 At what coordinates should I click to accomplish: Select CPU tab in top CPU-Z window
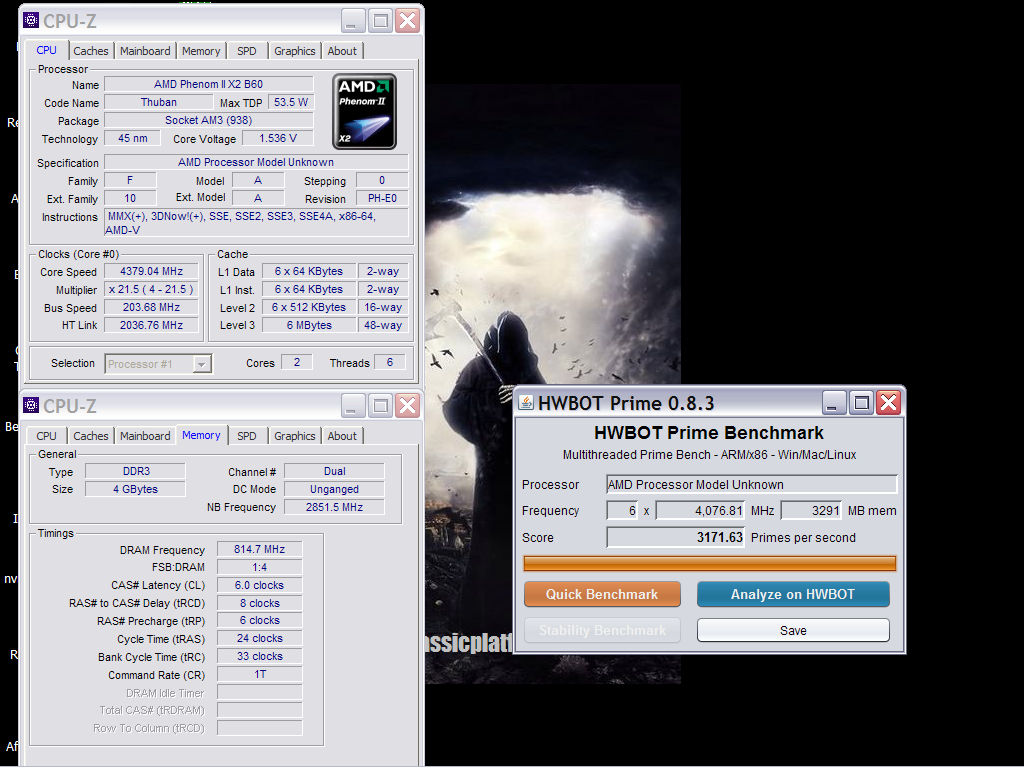pos(46,50)
